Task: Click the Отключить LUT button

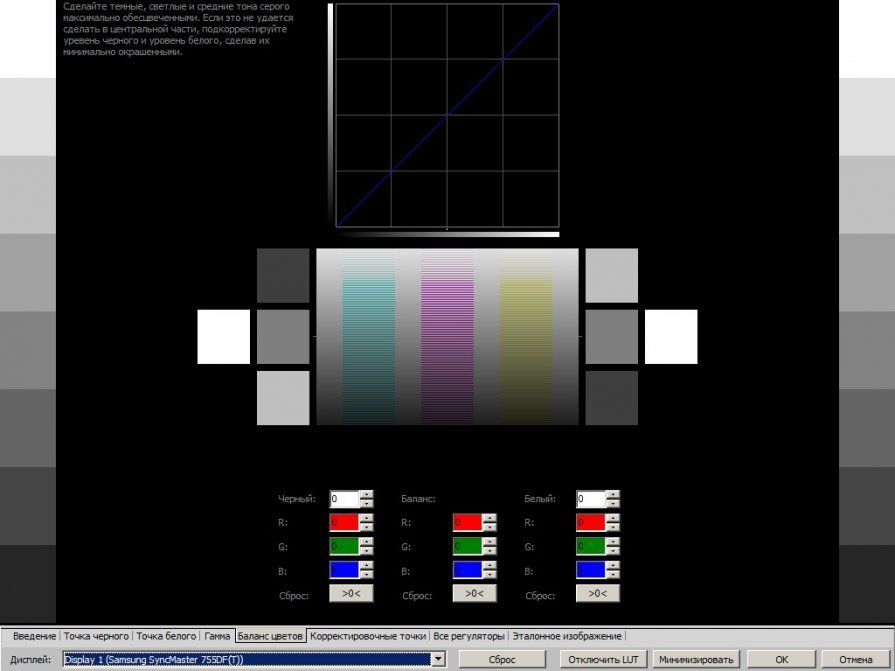Action: [x=603, y=660]
